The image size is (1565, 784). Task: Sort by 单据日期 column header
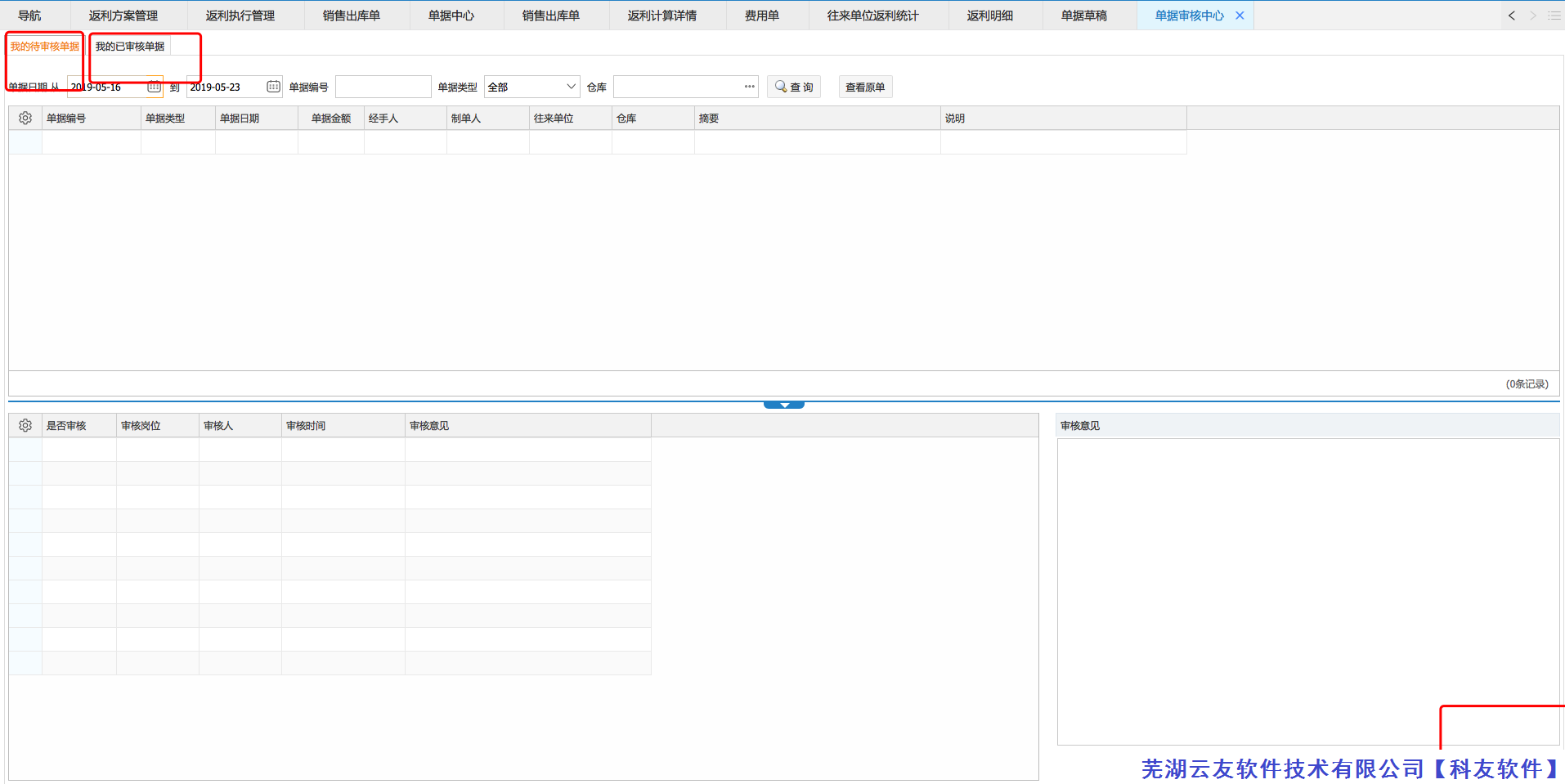coord(257,119)
